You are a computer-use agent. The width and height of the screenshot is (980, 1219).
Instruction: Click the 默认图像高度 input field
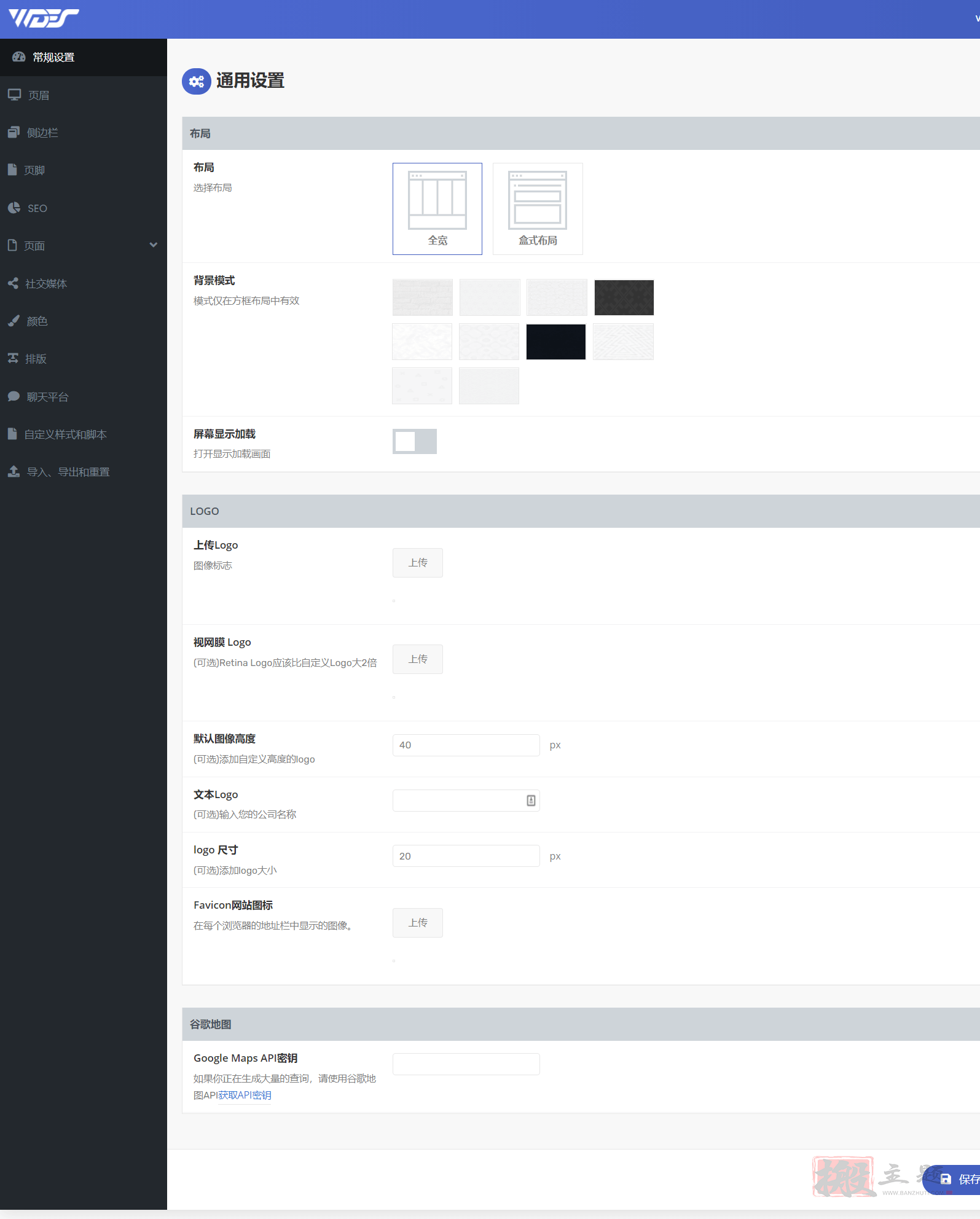click(466, 745)
